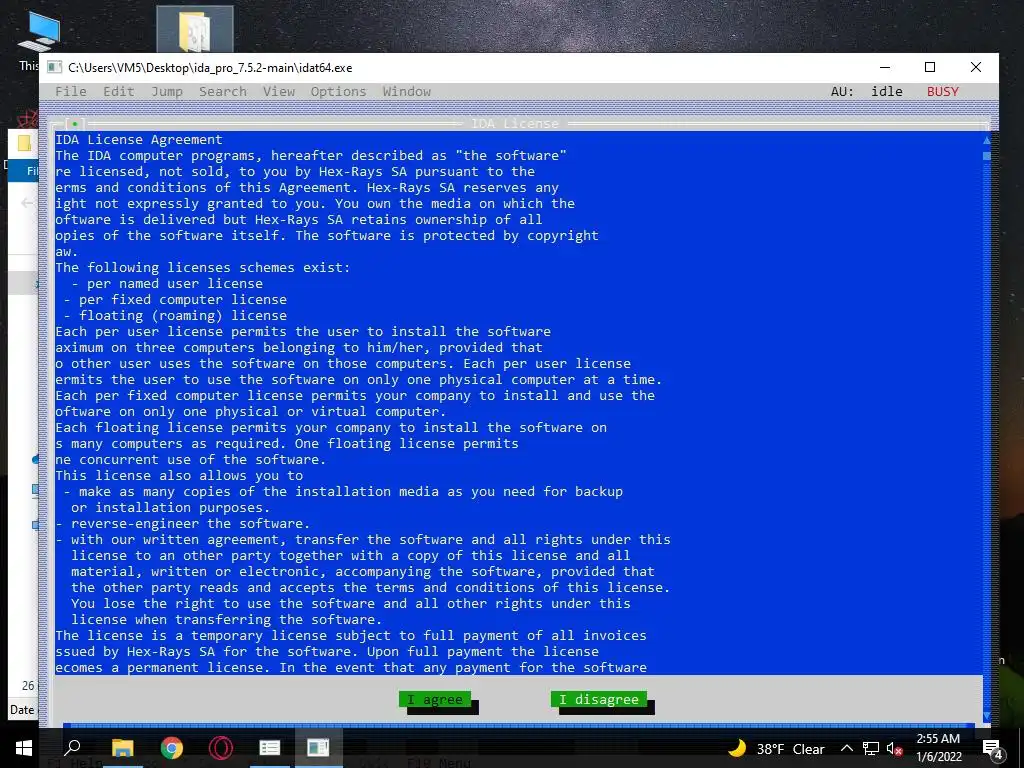Open the clock showing 2:55 AM
Image resolution: width=1024 pixels, height=768 pixels.
(938, 748)
